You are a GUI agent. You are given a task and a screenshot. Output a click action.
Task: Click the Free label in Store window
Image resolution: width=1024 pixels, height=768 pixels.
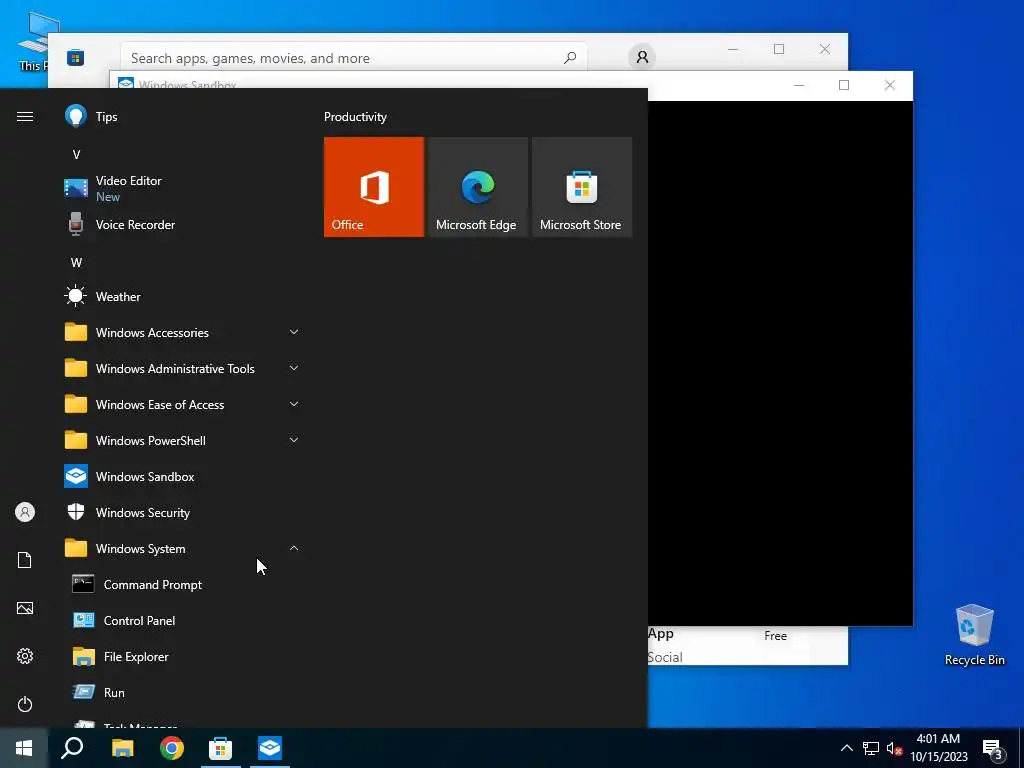click(775, 635)
